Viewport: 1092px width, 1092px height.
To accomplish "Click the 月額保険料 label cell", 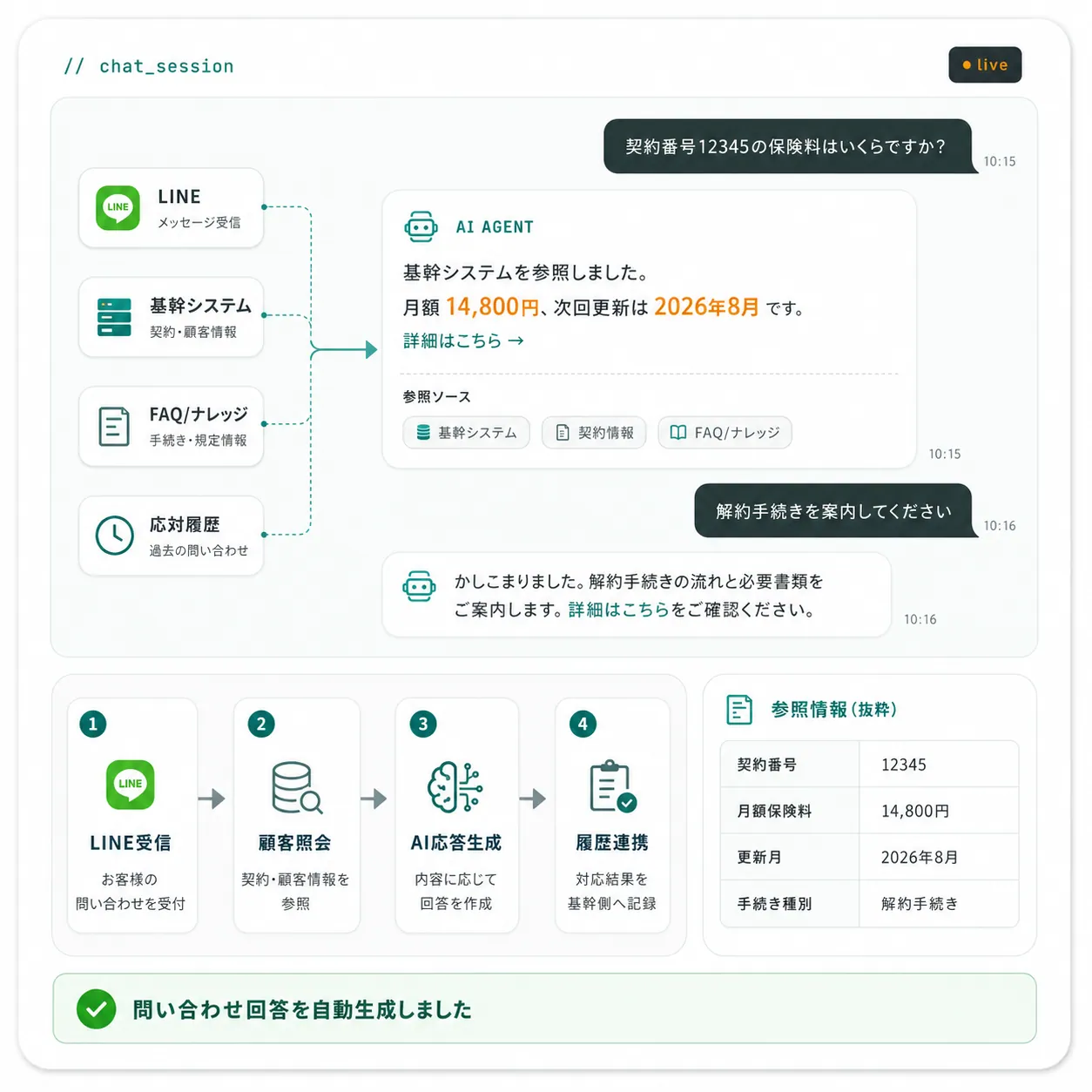I will (x=790, y=811).
